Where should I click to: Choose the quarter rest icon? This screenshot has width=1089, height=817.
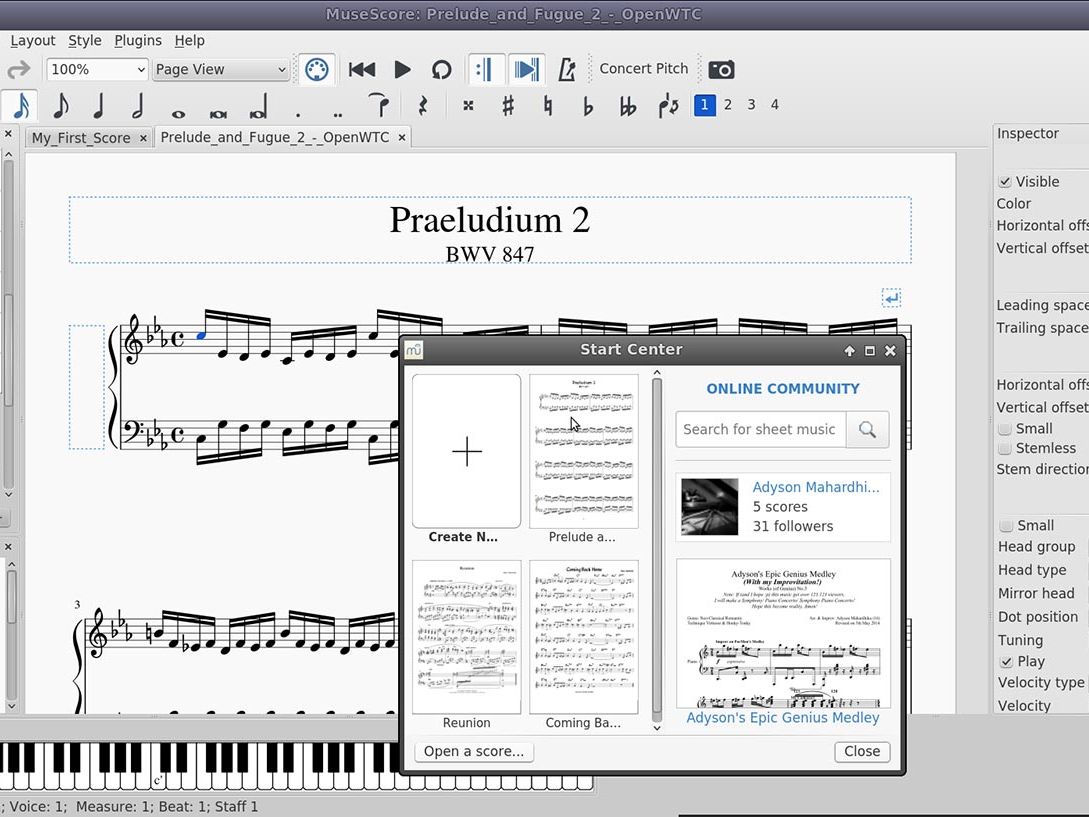(422, 105)
